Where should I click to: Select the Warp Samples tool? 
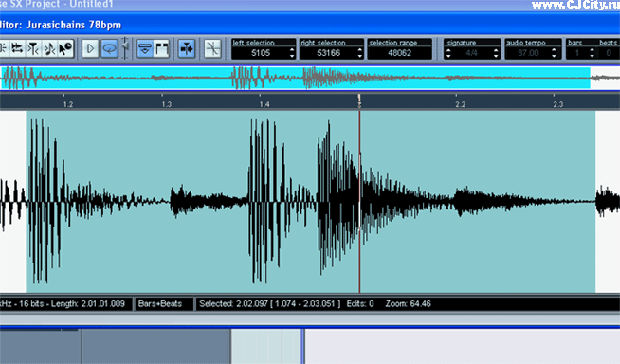click(33, 49)
